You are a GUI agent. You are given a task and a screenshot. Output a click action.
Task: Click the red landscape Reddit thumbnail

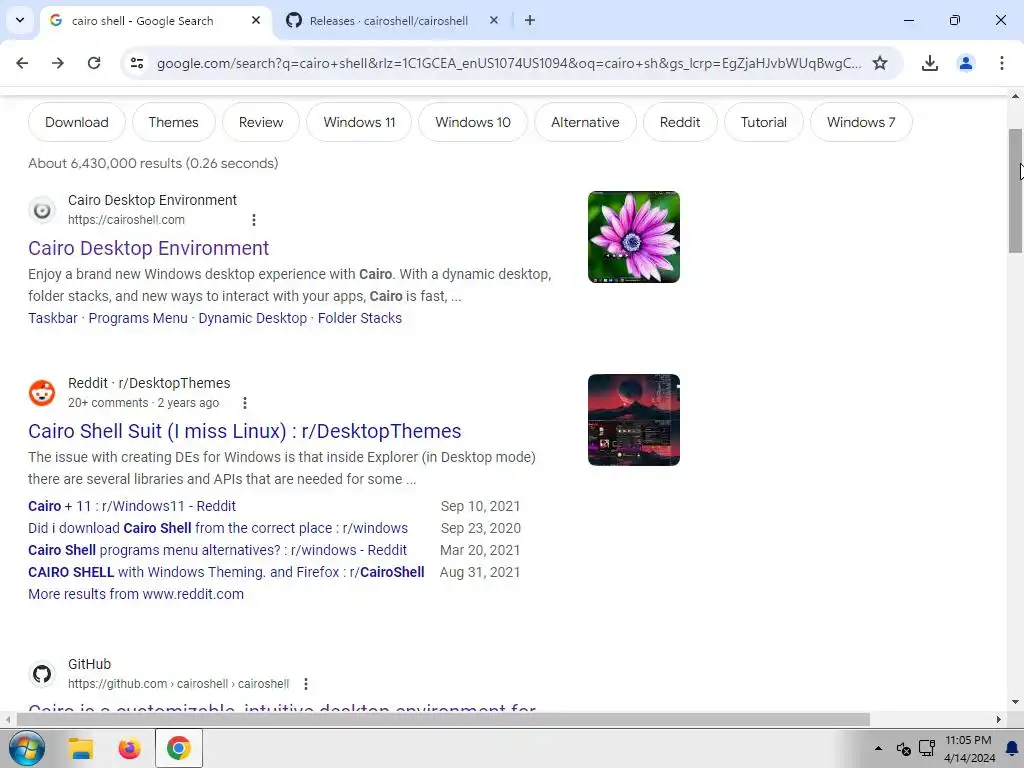[633, 420]
